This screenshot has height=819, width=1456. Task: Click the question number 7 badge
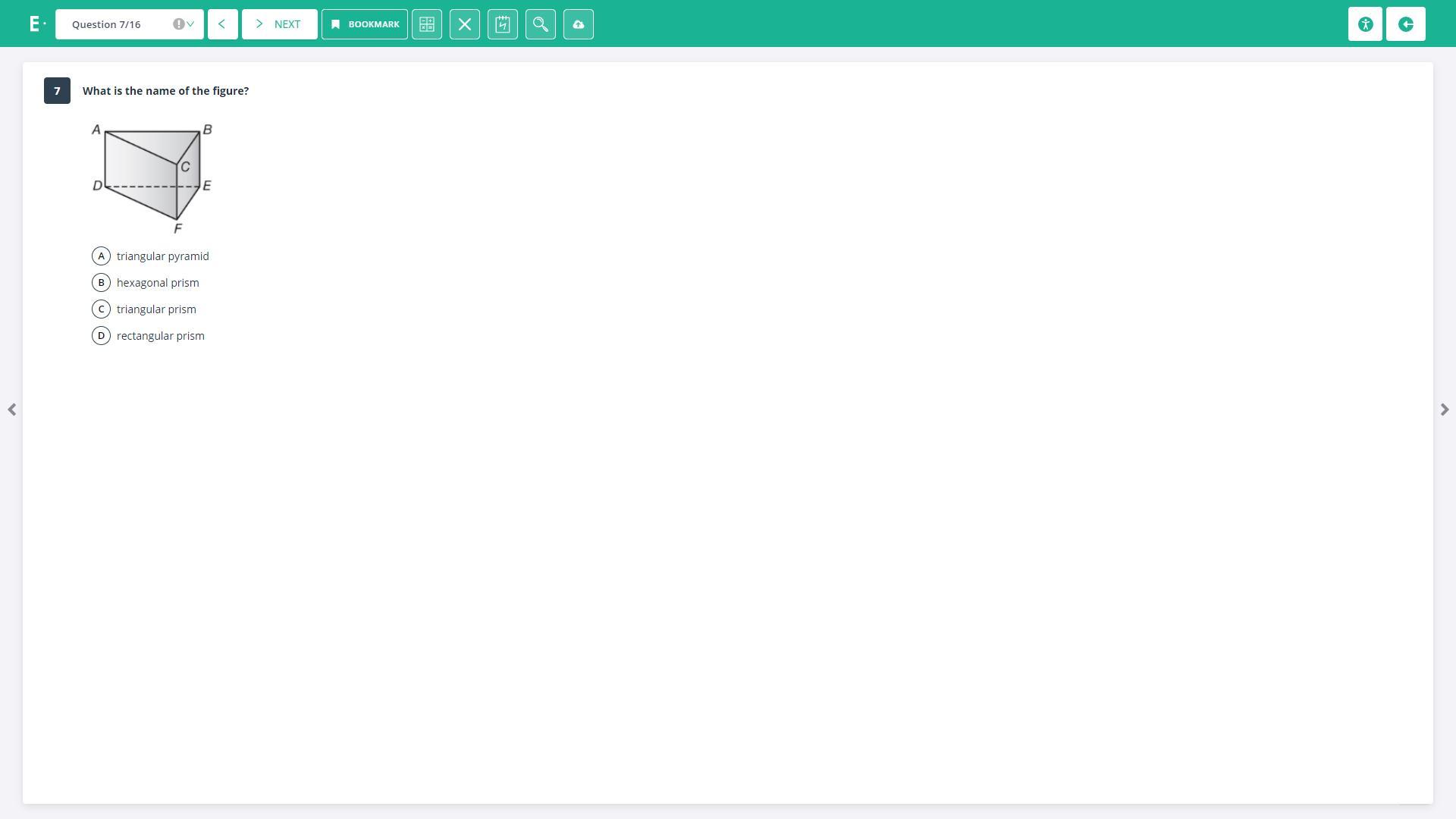57,91
